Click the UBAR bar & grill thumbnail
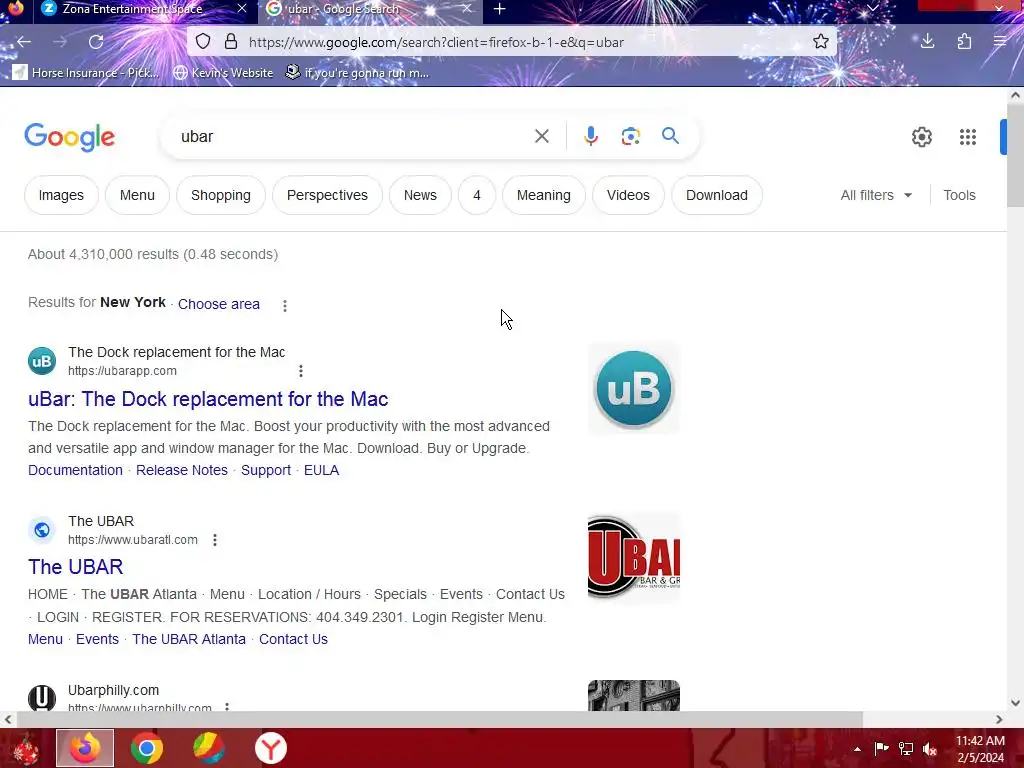 pyautogui.click(x=633, y=557)
